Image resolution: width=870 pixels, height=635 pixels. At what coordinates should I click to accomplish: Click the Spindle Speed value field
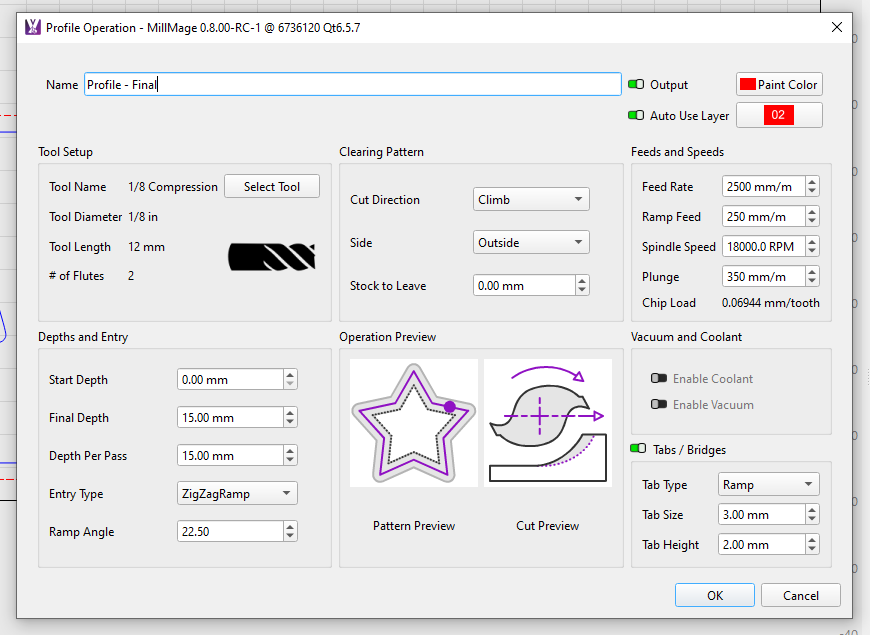[x=763, y=246]
